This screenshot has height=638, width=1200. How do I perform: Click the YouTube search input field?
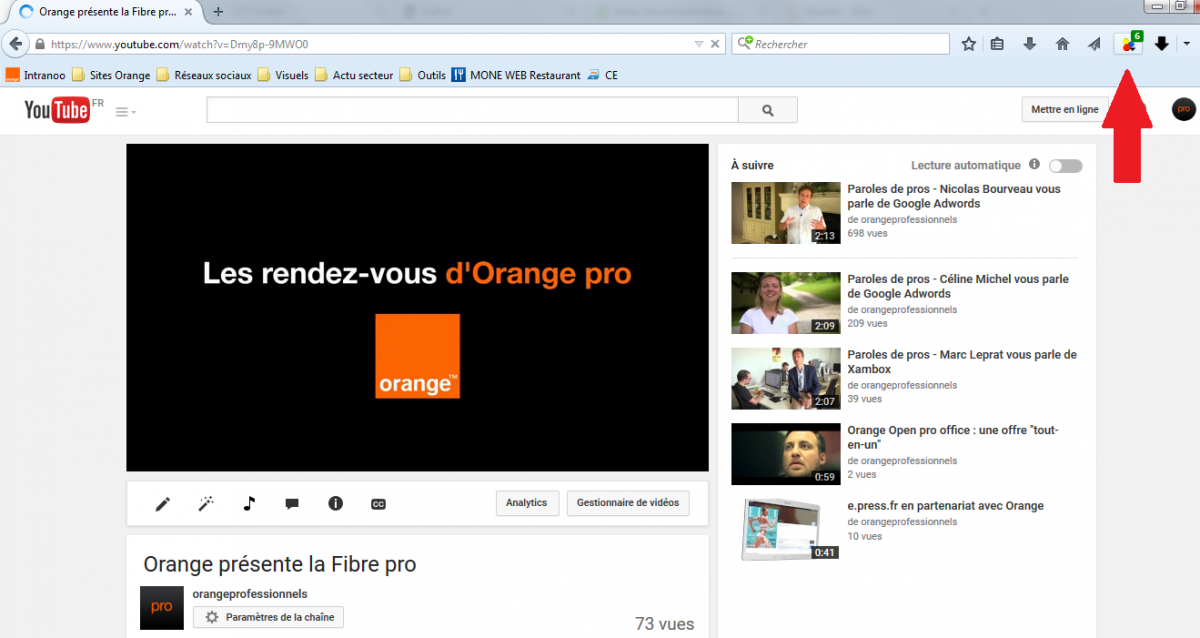coord(472,110)
